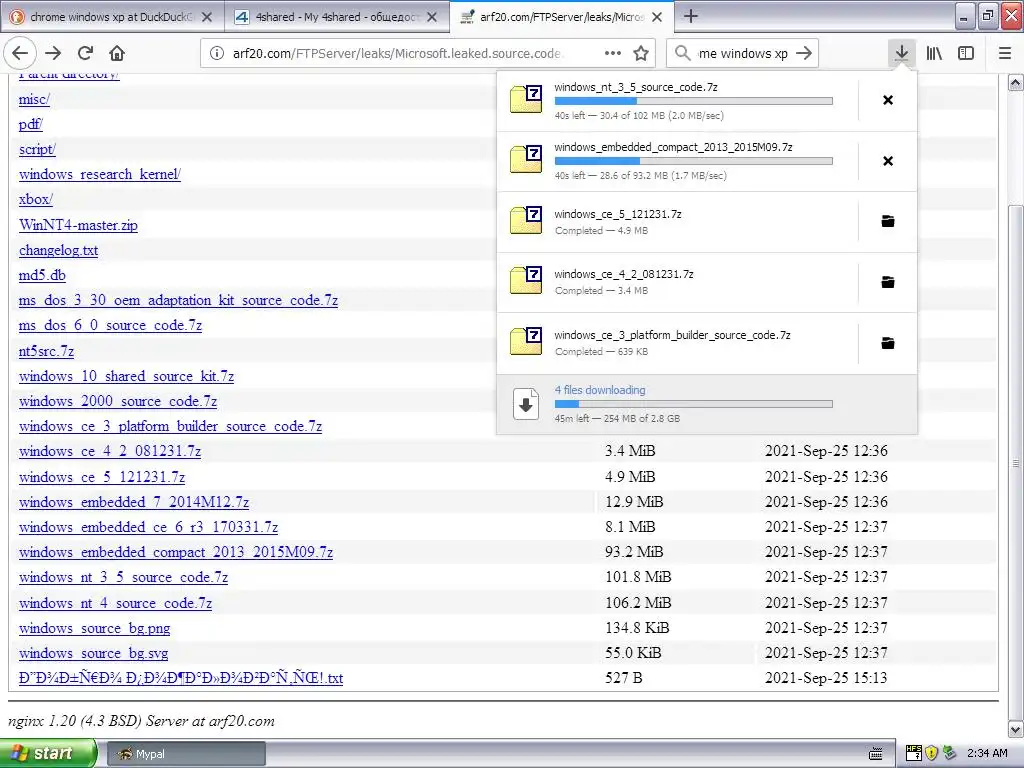
Task: Open windows_source_bg.png link
Action: coord(95,628)
